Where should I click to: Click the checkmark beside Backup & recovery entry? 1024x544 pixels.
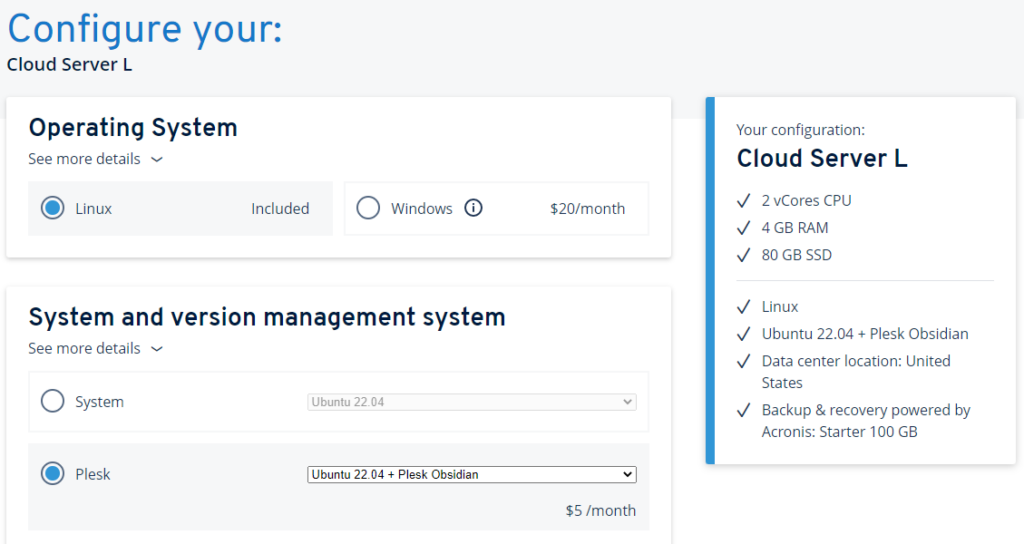click(x=743, y=411)
